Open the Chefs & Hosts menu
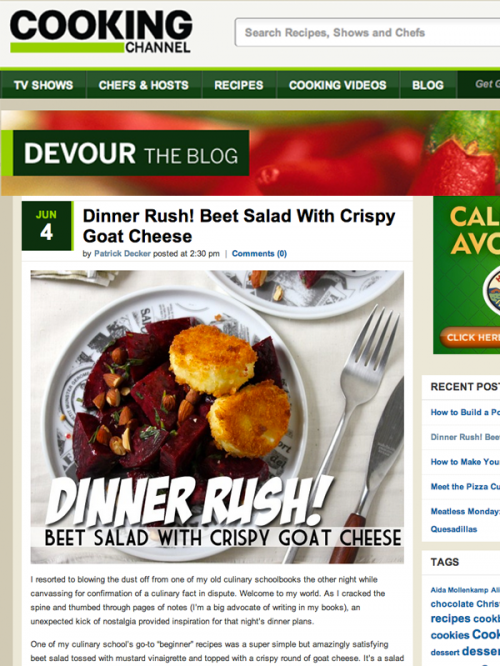Image resolution: width=500 pixels, height=666 pixels. coord(144,85)
